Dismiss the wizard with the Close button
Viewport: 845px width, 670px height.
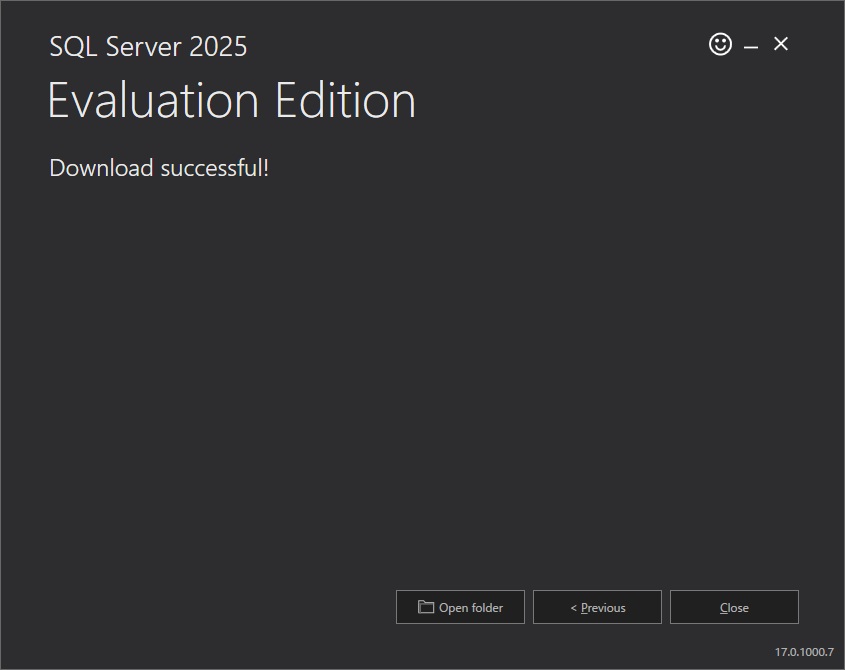(734, 607)
